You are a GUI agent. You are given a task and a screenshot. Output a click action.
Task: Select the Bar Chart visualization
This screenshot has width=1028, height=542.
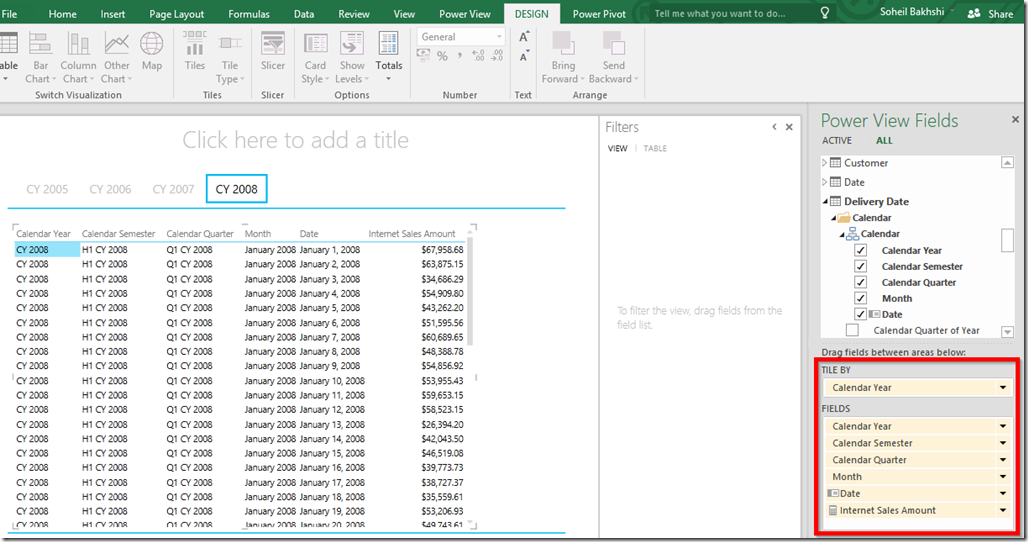40,58
